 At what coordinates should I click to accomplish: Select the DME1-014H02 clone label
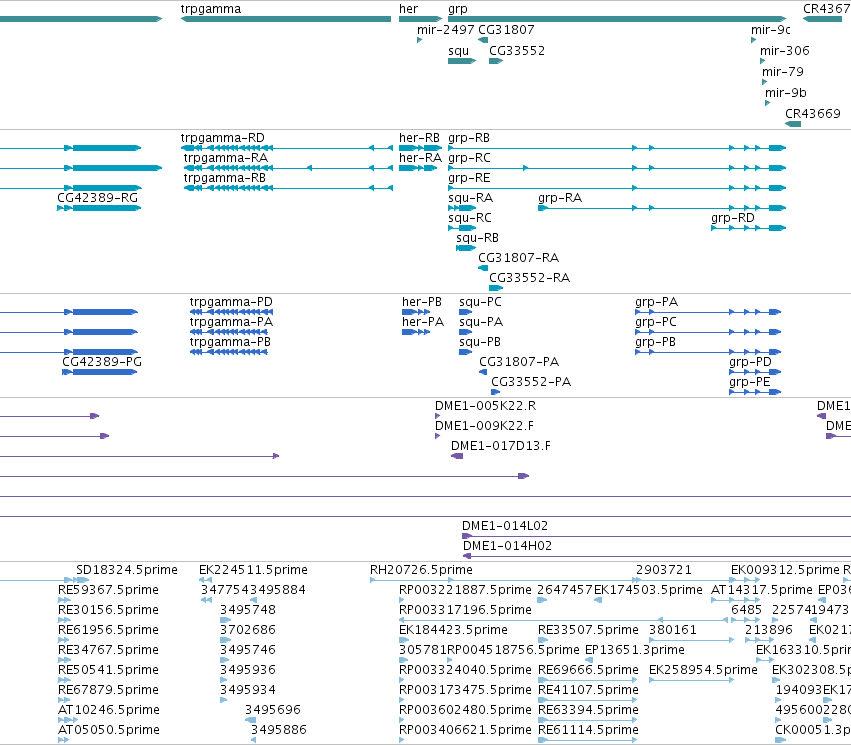507,546
